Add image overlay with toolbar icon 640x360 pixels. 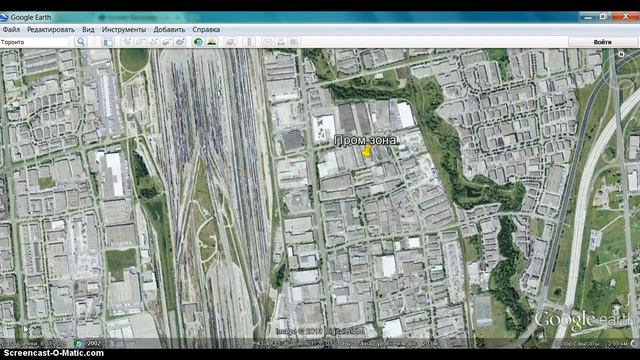click(167, 42)
